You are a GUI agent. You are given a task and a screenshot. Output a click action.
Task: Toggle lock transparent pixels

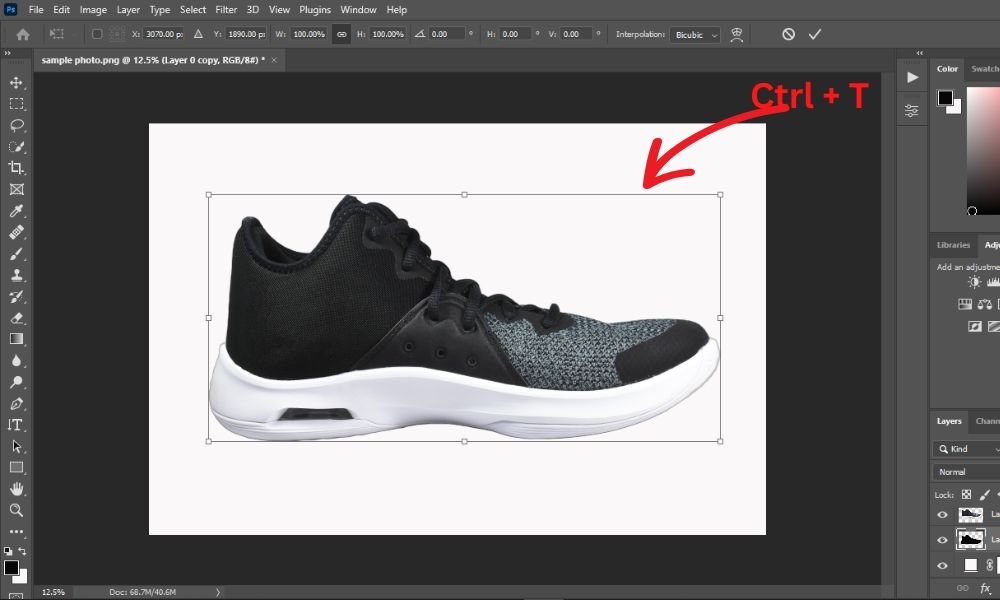point(966,494)
